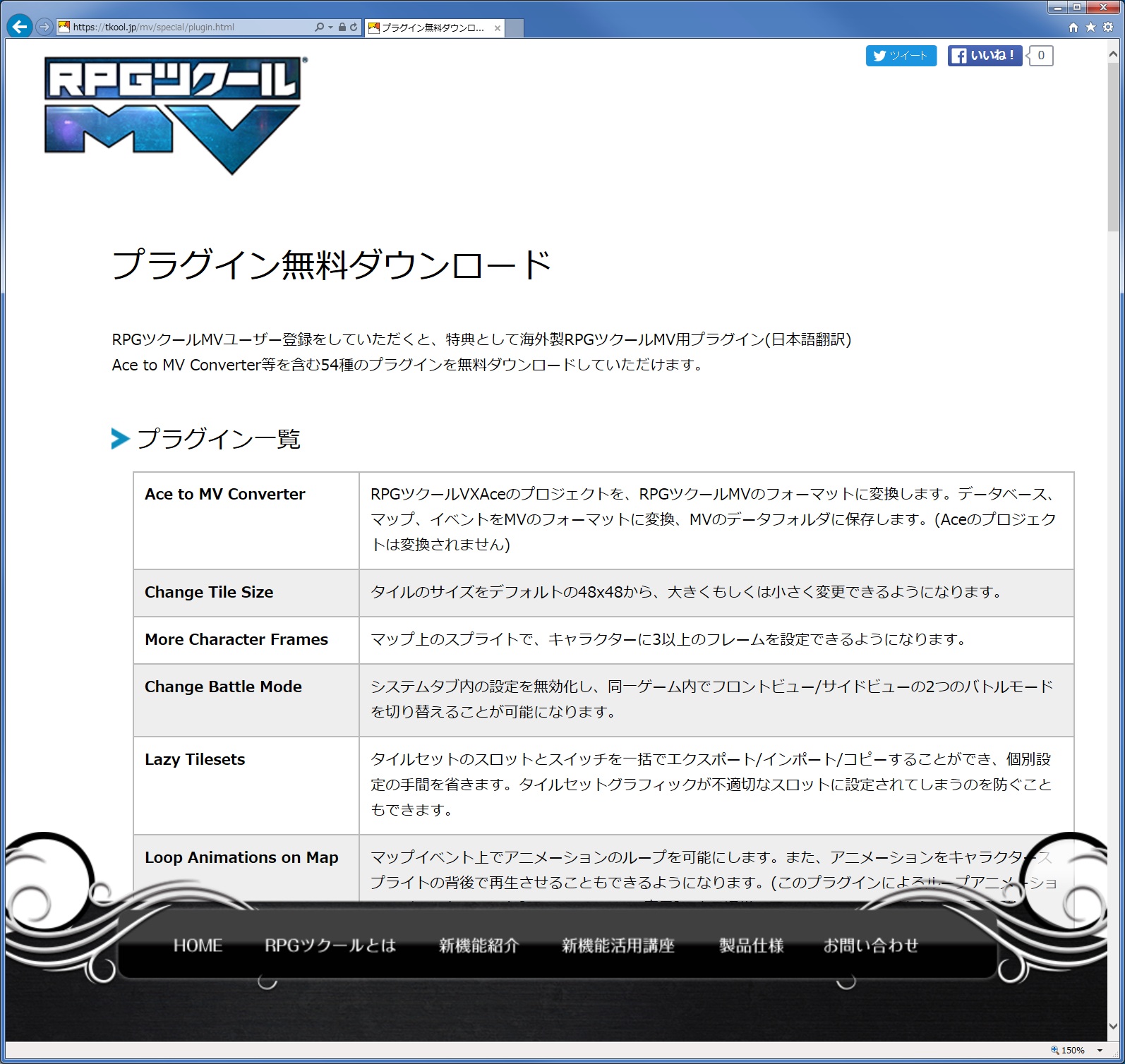The height and width of the screenshot is (1064, 1125).
Task: Open 製品仕様 in bottom navigation
Action: coord(752,945)
